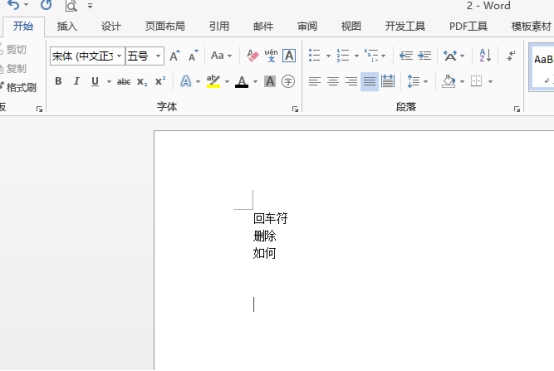Click Increase Indent icon

pyautogui.click(x=424, y=56)
